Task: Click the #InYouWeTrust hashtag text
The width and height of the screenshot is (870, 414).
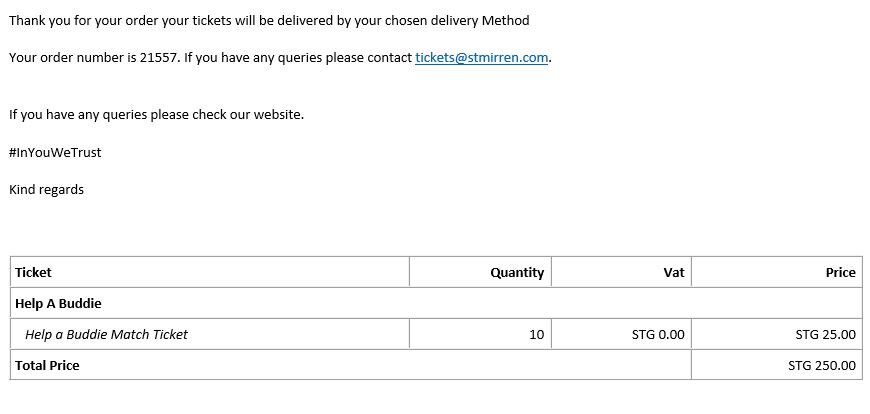Action: pyautogui.click(x=55, y=153)
